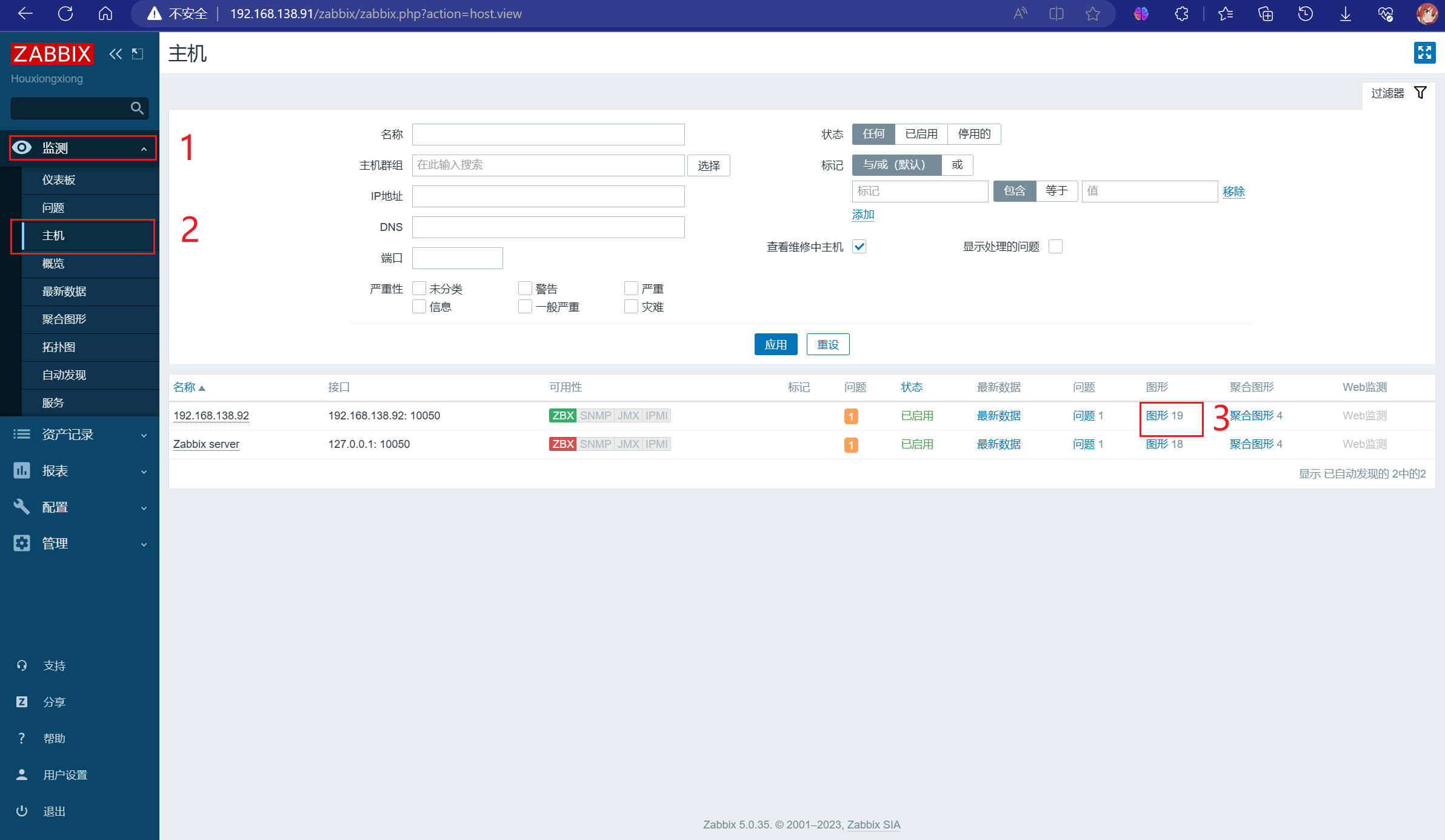
Task: Click the red ZBX availability badge
Action: 562,444
